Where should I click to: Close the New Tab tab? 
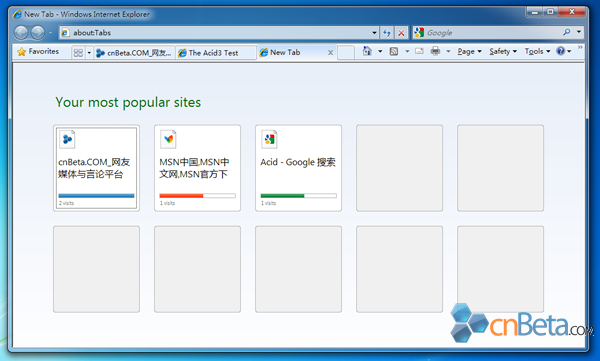[331, 53]
